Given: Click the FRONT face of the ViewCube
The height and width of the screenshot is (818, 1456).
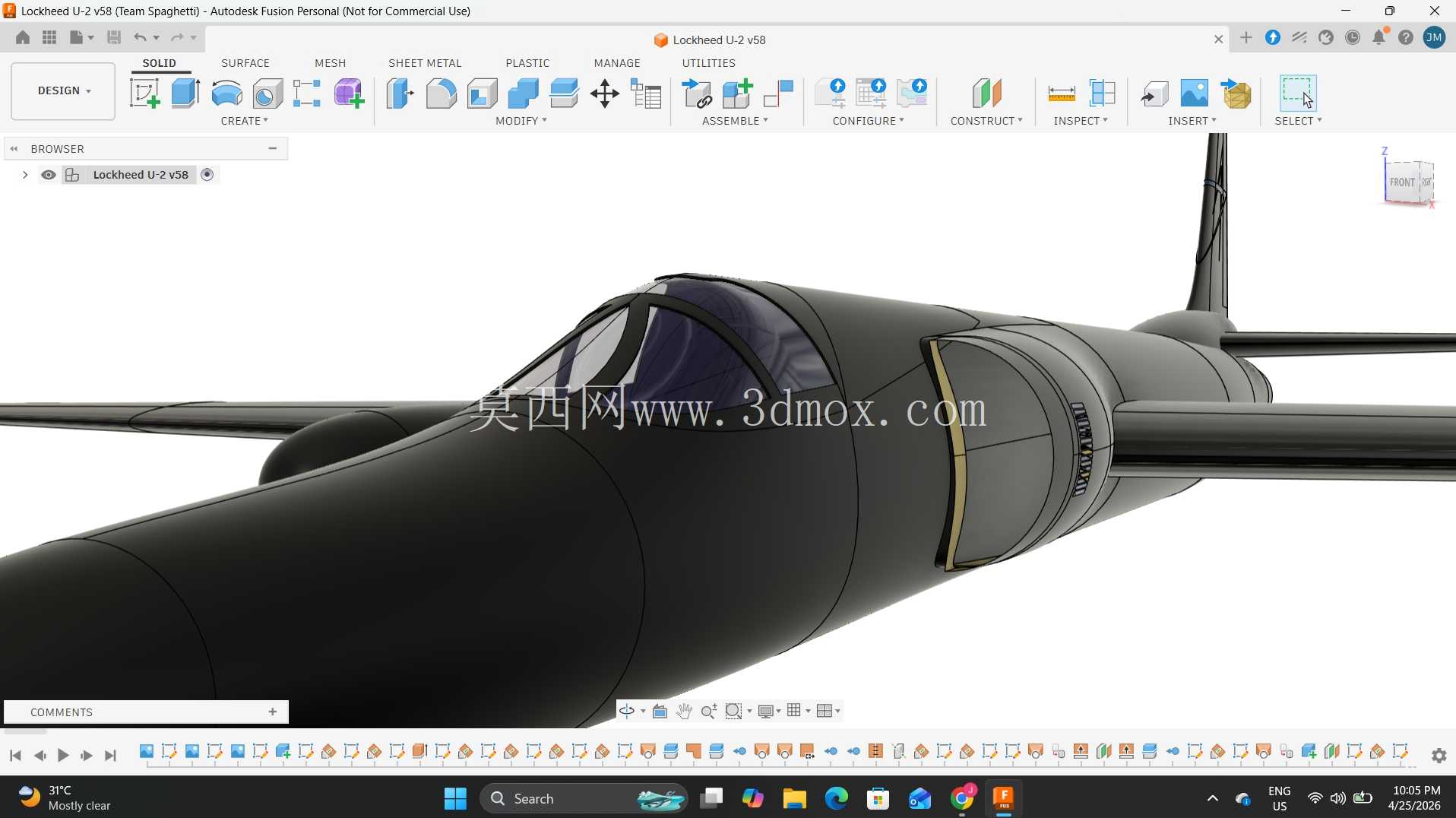Looking at the screenshot, I should click(1402, 182).
